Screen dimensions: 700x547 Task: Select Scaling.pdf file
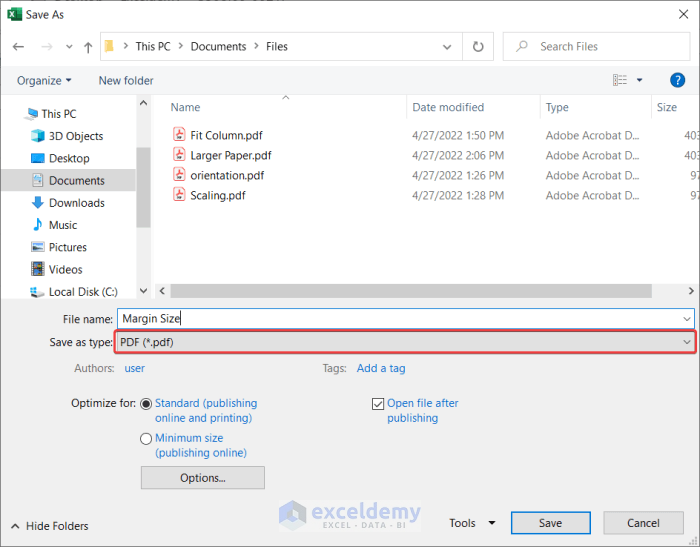[218, 196]
